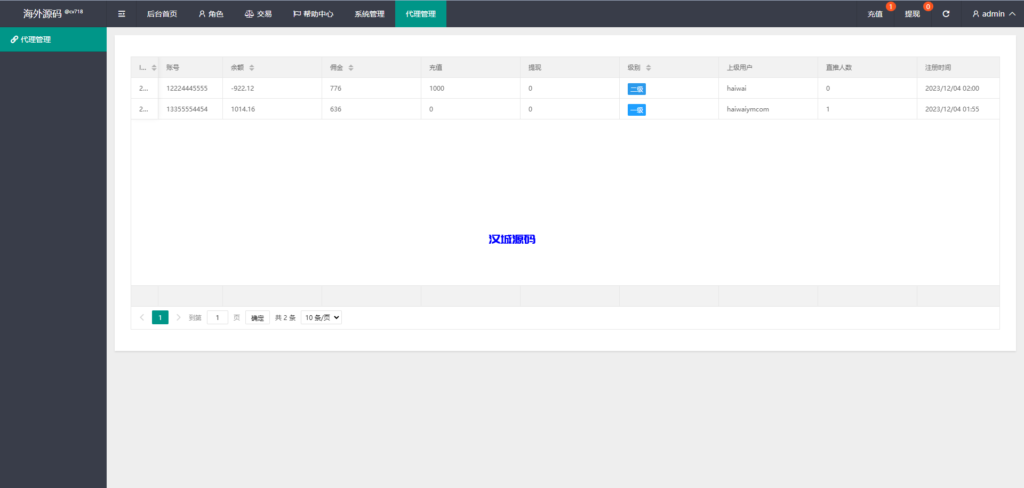Go to next page arrow in pagination
The width and height of the screenshot is (1024, 488).
178,317
